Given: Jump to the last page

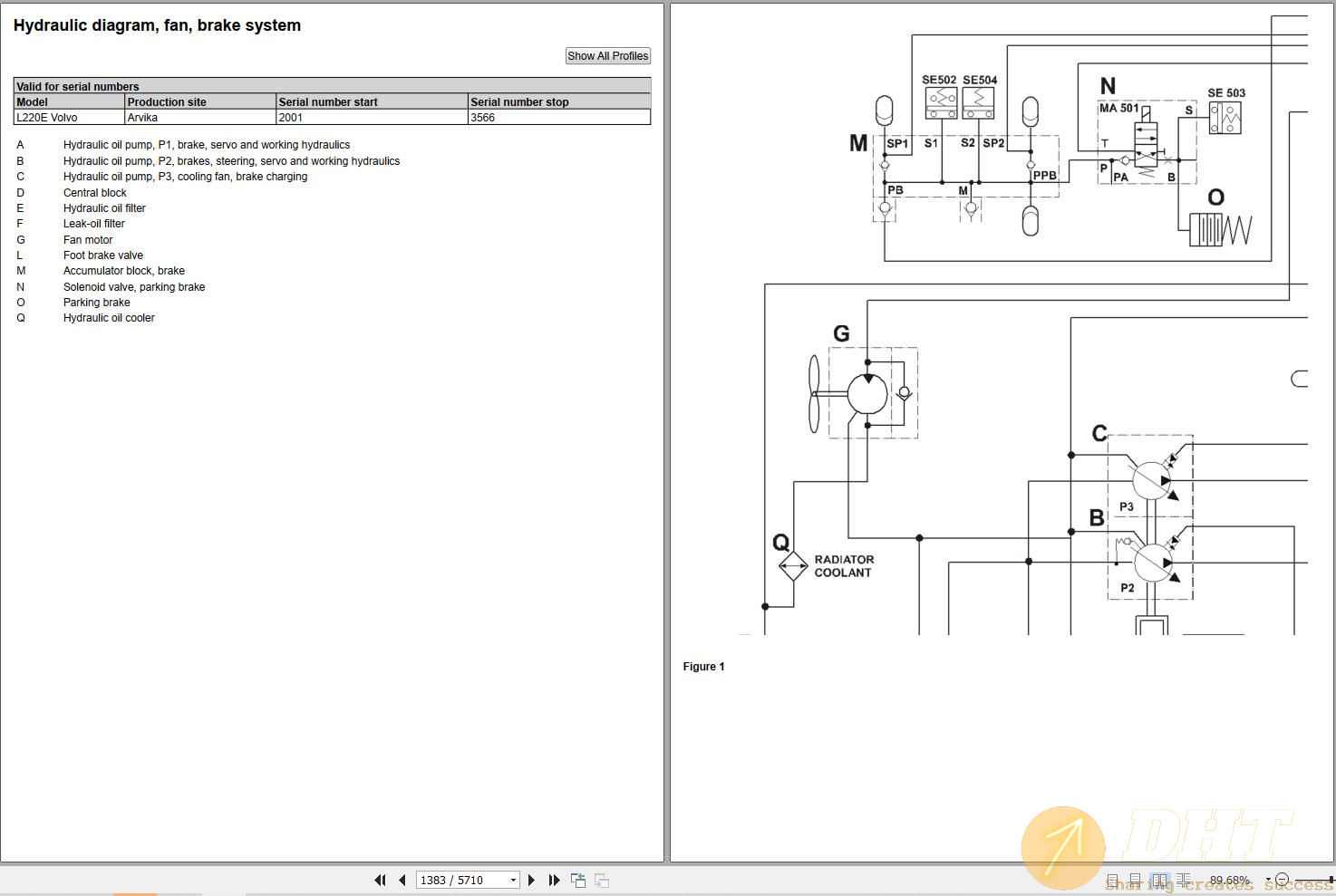Looking at the screenshot, I should (554, 880).
